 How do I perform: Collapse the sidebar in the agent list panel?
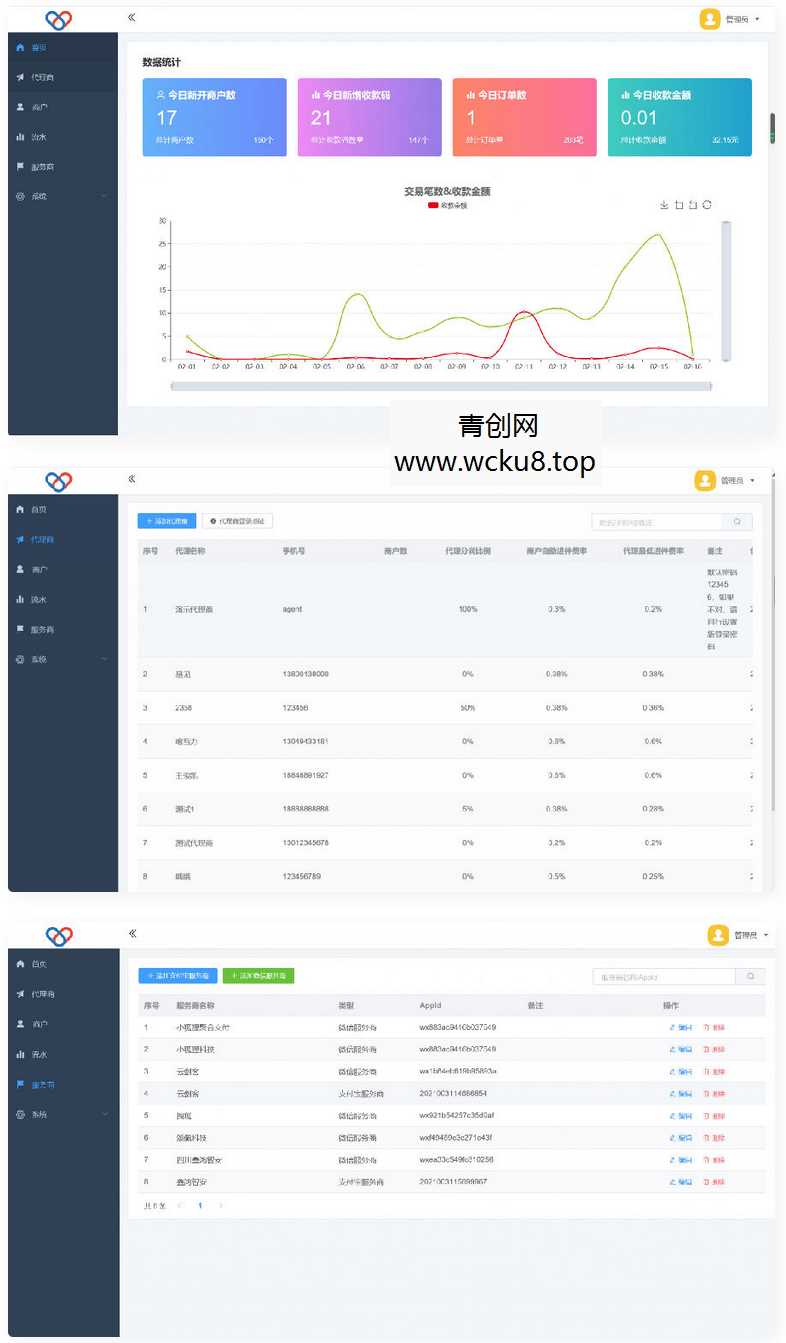pyautogui.click(x=132, y=479)
